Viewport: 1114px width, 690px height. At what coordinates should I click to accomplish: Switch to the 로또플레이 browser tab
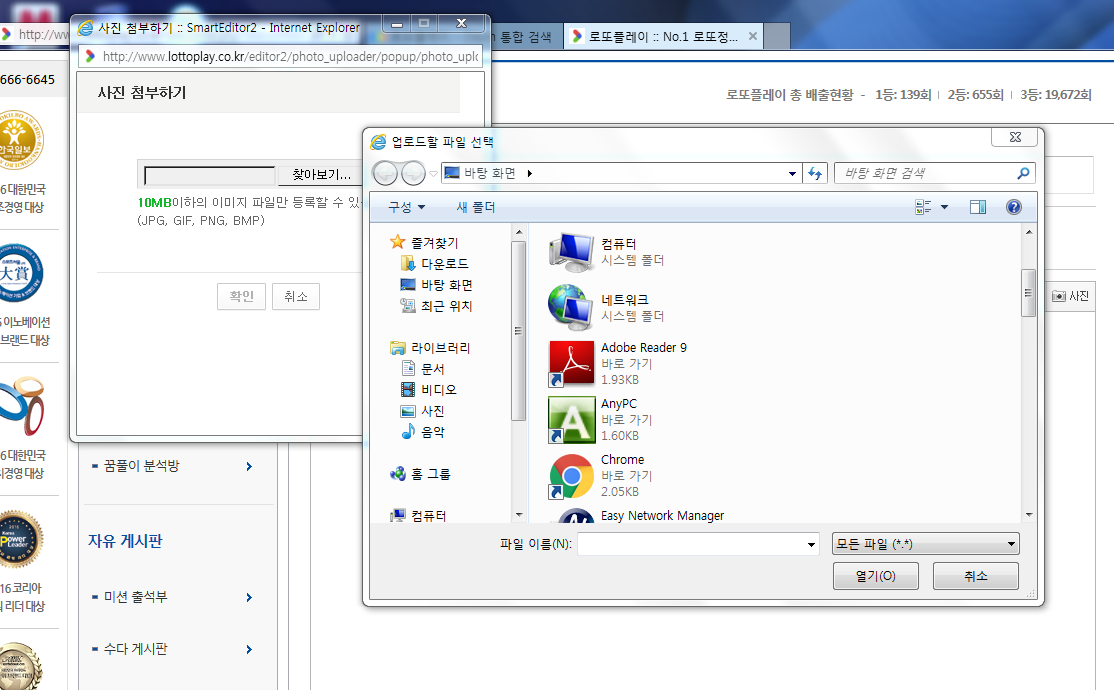tap(662, 36)
